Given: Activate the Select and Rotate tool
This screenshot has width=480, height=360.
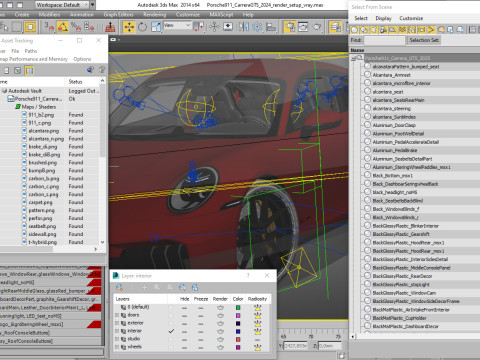Looking at the screenshot, I should pos(142,27).
